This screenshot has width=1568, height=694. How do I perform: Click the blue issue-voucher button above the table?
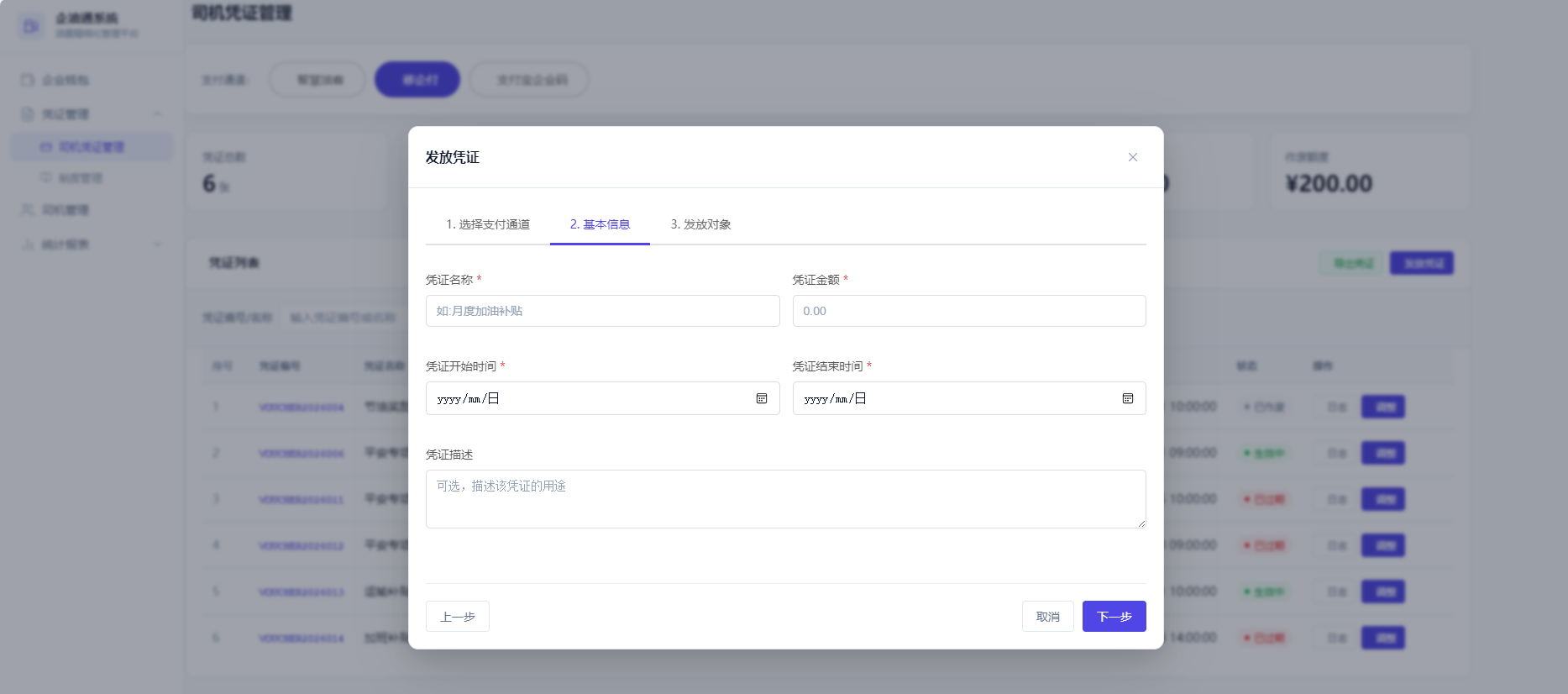[1422, 263]
